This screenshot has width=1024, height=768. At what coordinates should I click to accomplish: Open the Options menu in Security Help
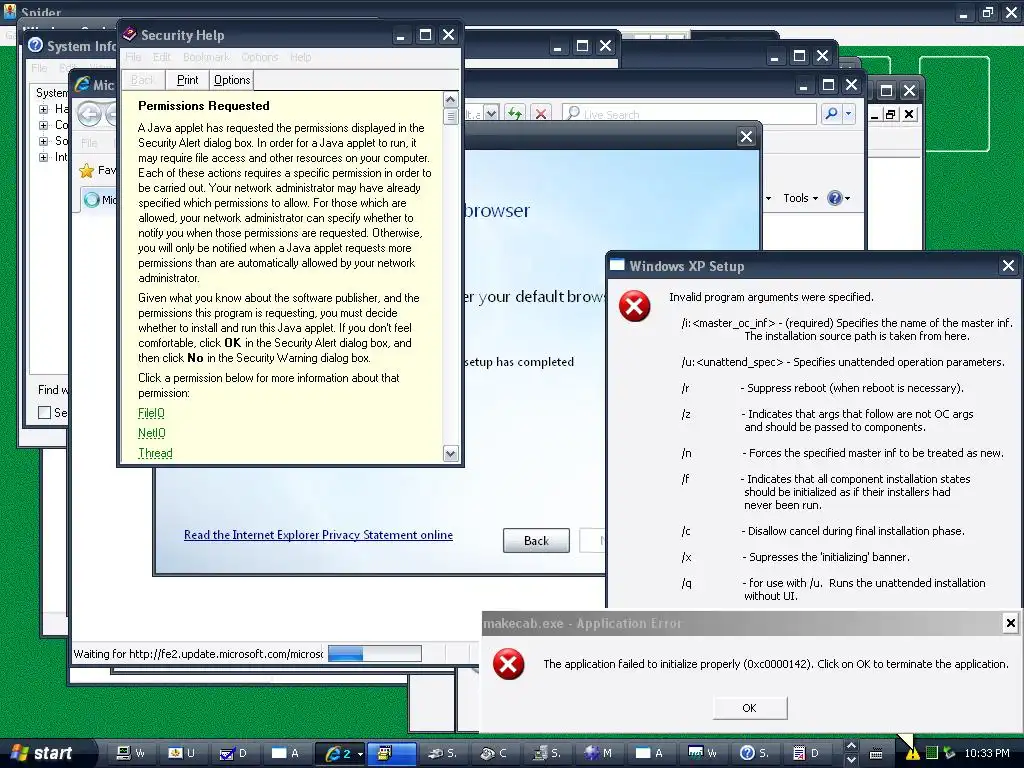259,57
